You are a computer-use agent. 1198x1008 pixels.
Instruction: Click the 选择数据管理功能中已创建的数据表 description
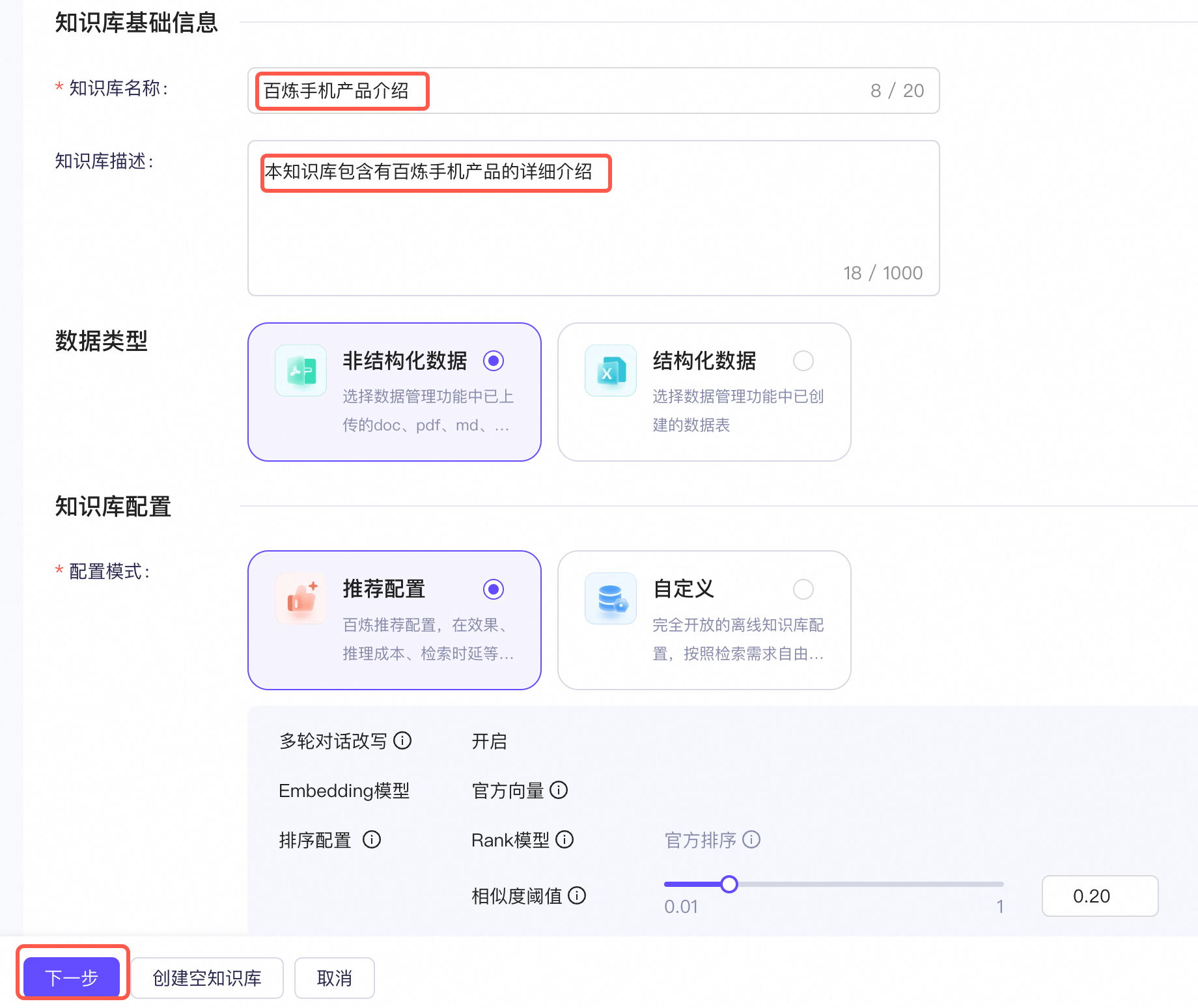click(738, 411)
